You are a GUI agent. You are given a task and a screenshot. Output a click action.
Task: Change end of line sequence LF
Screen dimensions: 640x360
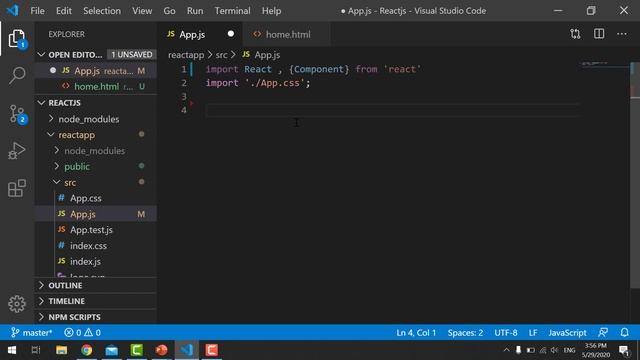[x=533, y=333]
